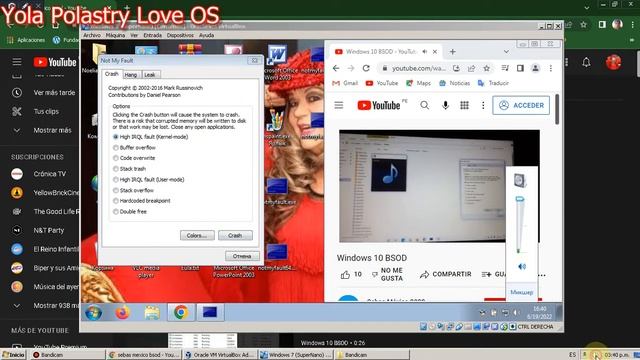Open the Word 2003 desktop shortcut in VM
640x360 pixels.
278,62
